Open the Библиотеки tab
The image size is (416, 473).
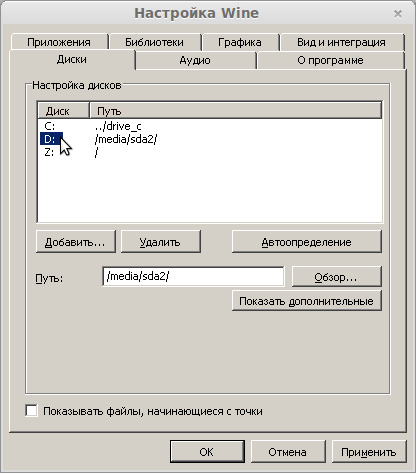click(x=155, y=42)
